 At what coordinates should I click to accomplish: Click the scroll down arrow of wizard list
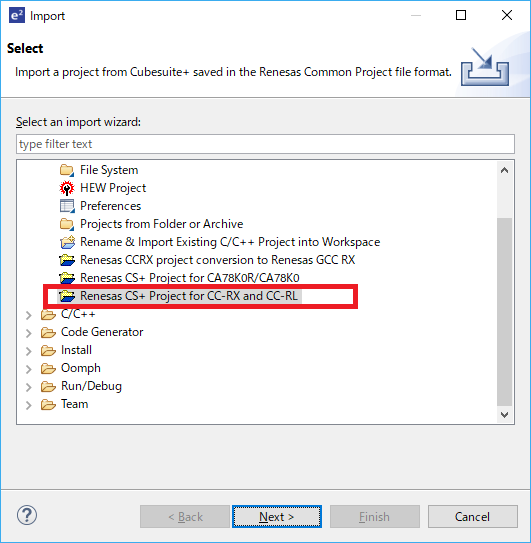504,415
